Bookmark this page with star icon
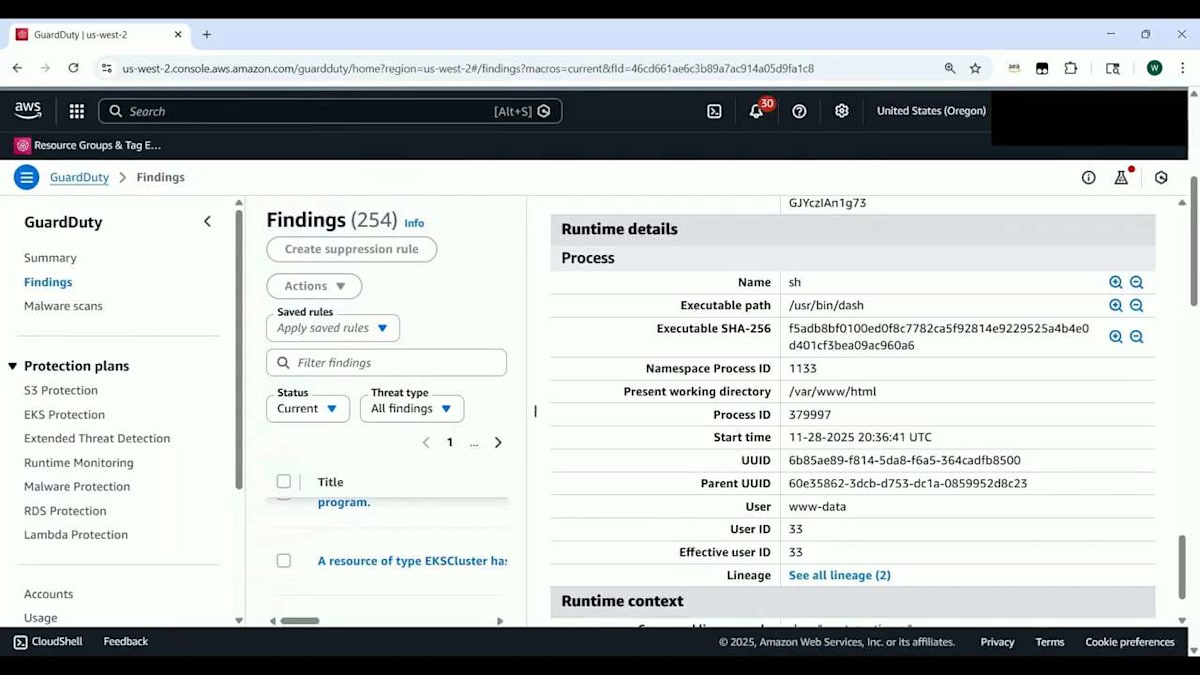The height and width of the screenshot is (675, 1200). click(975, 68)
